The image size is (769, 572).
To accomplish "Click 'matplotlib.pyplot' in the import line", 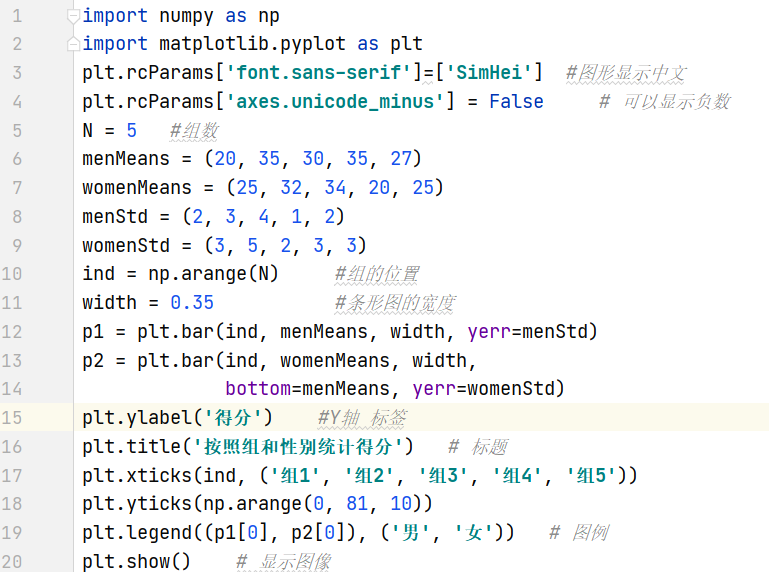I will click(x=252, y=44).
